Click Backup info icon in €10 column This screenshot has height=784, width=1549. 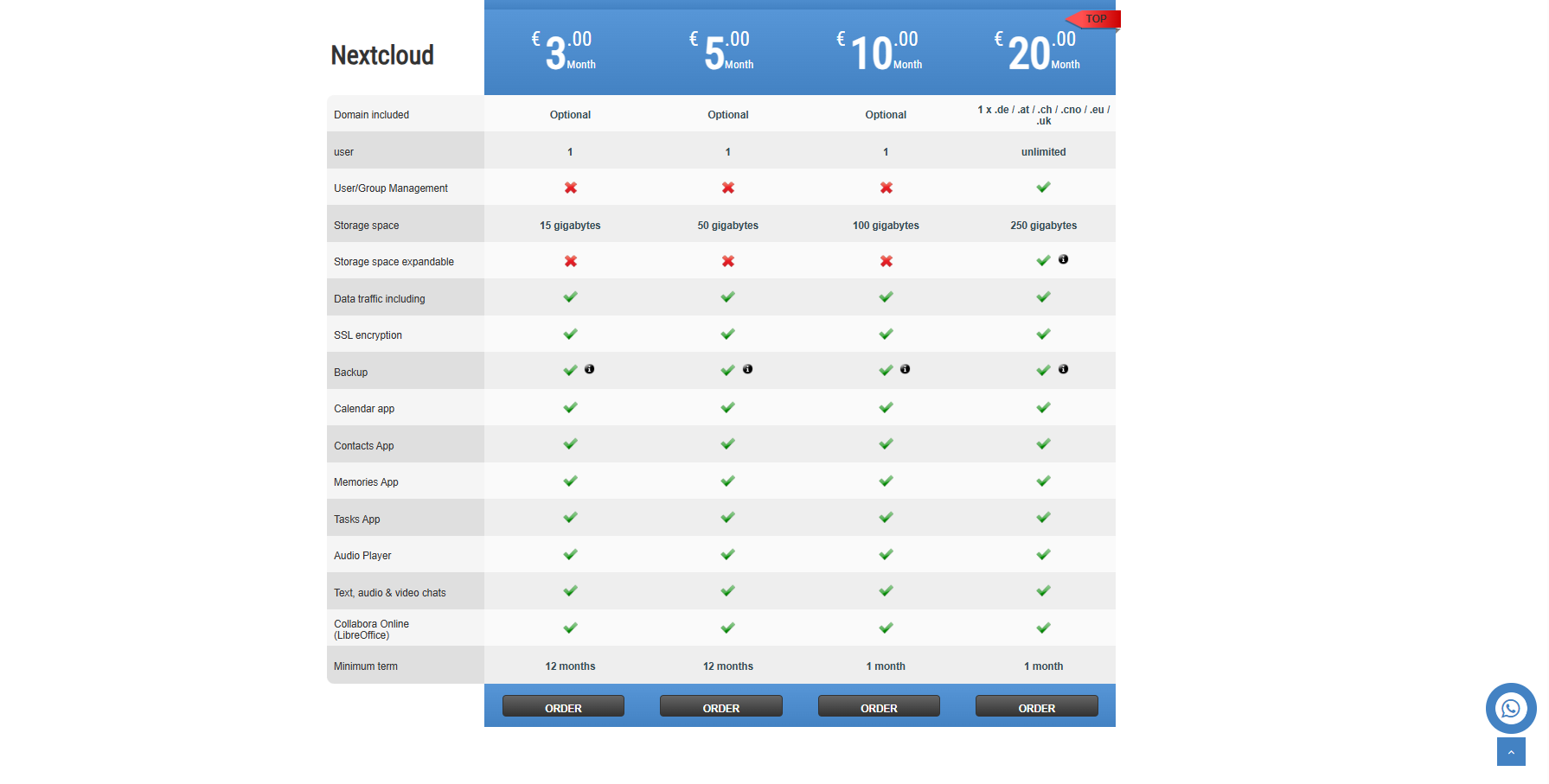[905, 369]
